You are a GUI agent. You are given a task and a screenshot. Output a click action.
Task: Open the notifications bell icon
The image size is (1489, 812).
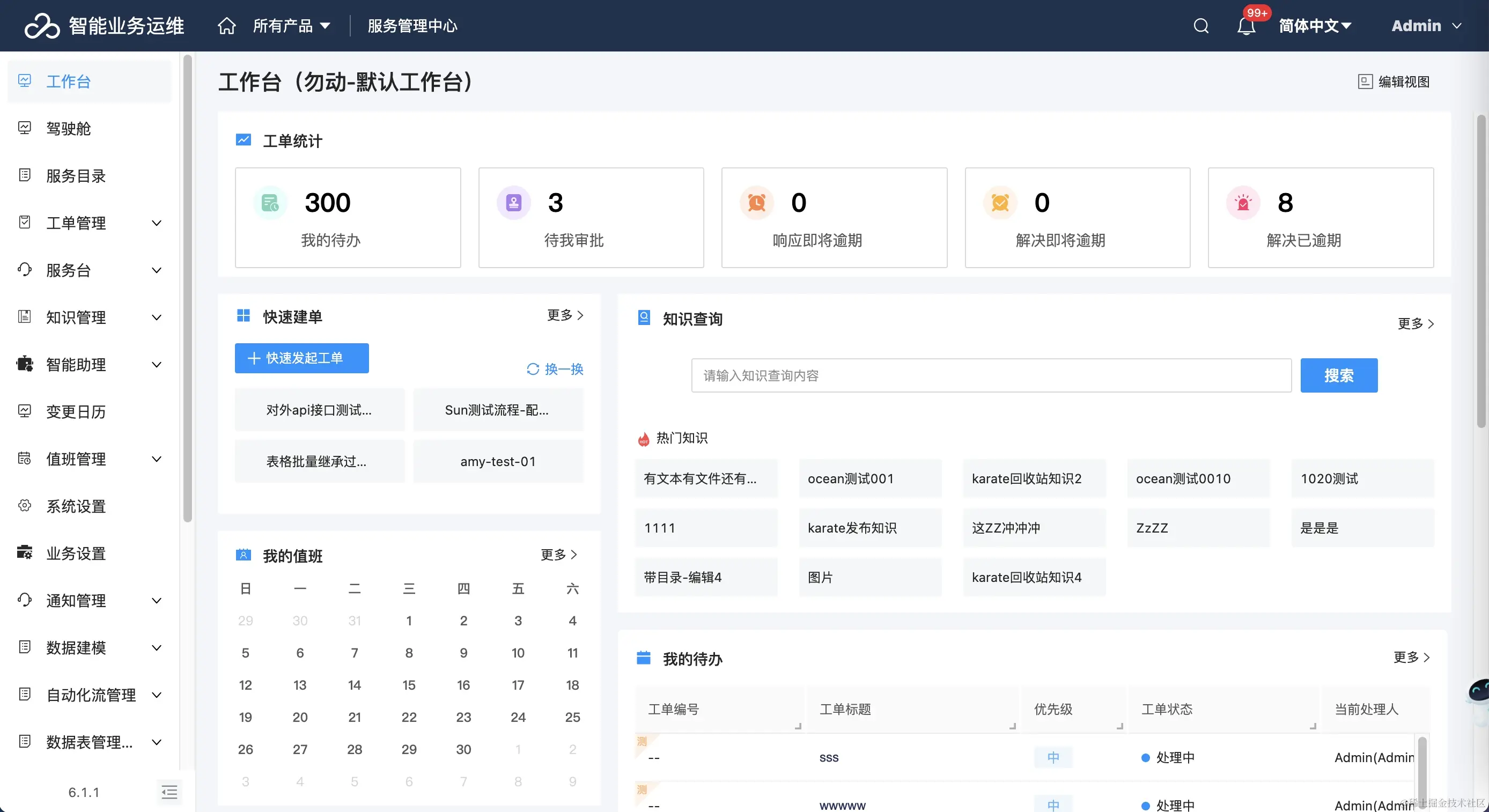click(x=1245, y=27)
